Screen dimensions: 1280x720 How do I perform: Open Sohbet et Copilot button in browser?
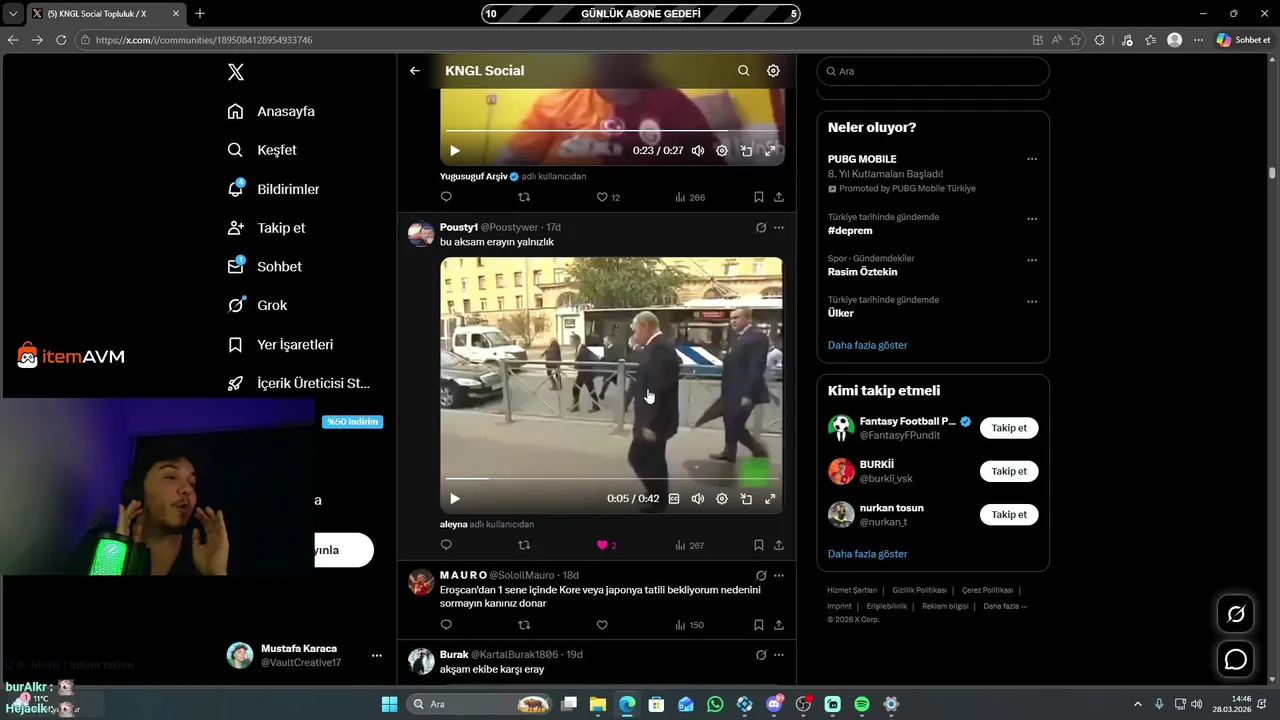1243,40
